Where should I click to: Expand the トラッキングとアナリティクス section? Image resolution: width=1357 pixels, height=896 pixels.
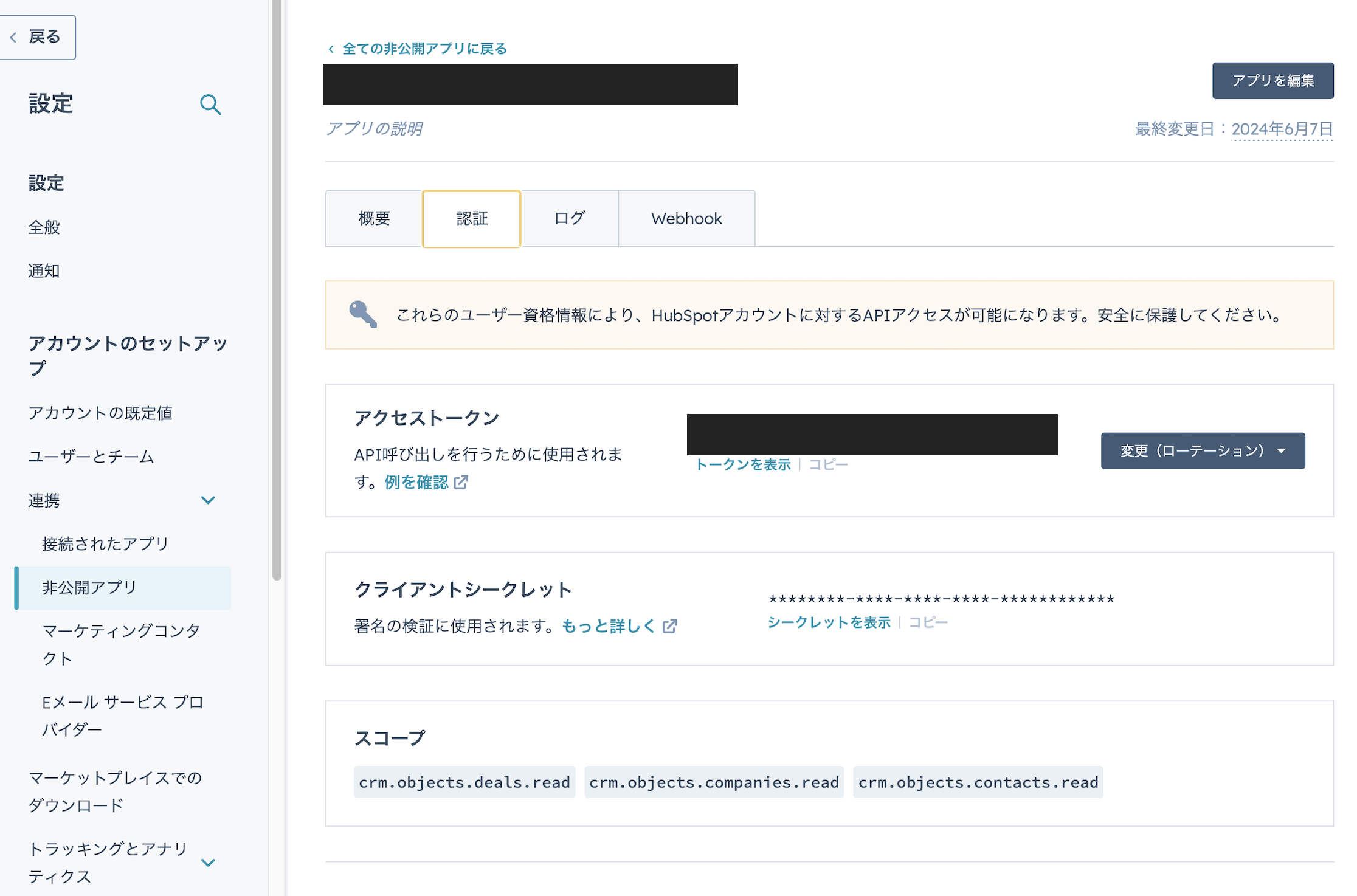pyautogui.click(x=208, y=863)
